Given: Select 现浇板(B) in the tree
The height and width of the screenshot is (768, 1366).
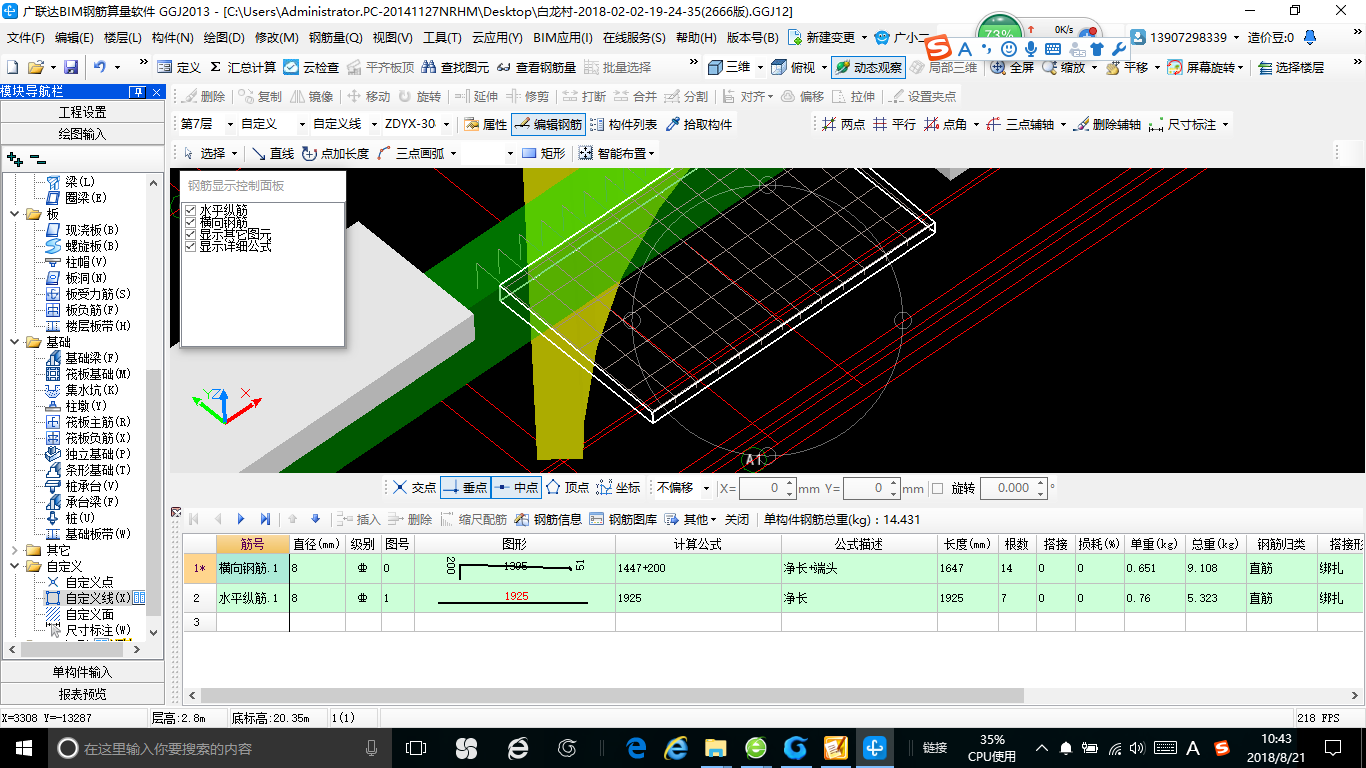Looking at the screenshot, I should pos(83,230).
